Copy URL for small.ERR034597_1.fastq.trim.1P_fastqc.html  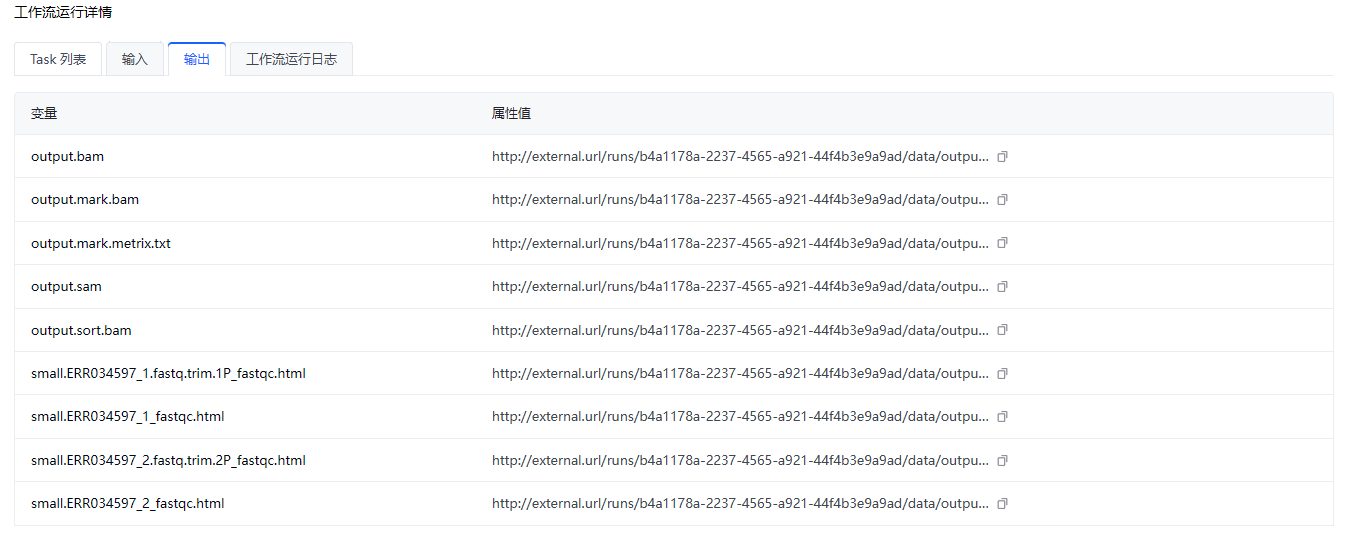(1003, 374)
